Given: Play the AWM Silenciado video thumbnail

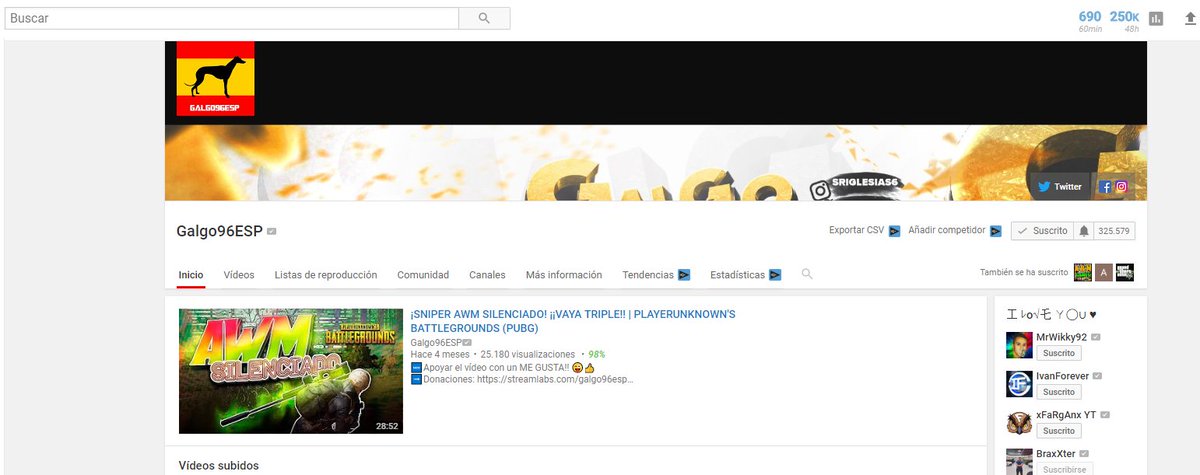Looking at the screenshot, I should coord(291,371).
